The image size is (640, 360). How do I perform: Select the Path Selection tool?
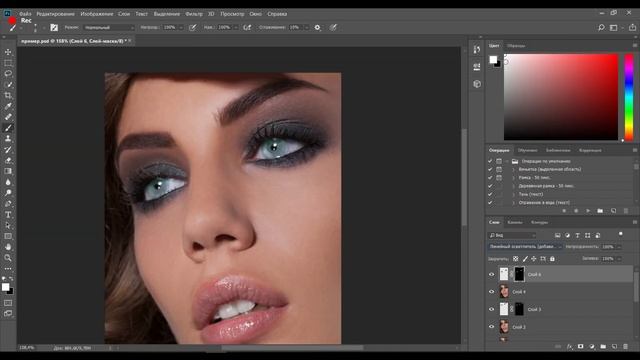pos(8,225)
